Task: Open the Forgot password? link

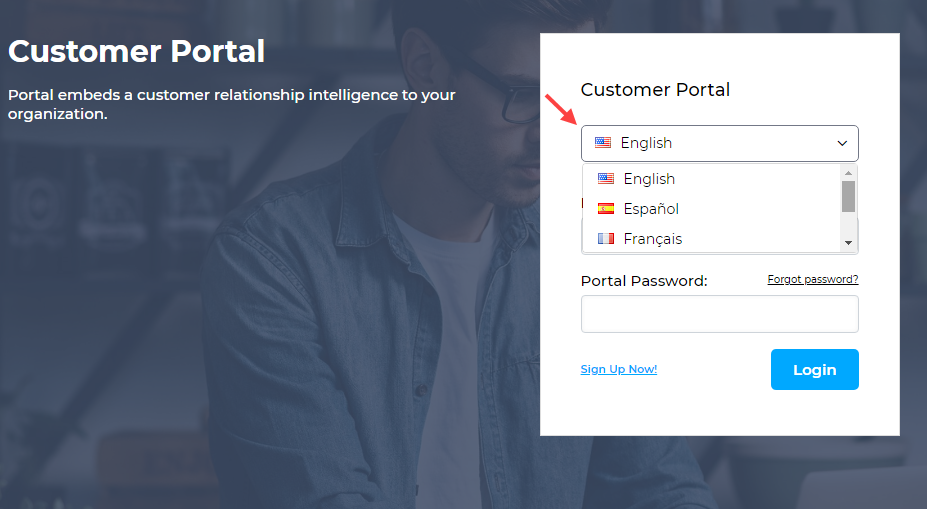Action: (x=812, y=280)
